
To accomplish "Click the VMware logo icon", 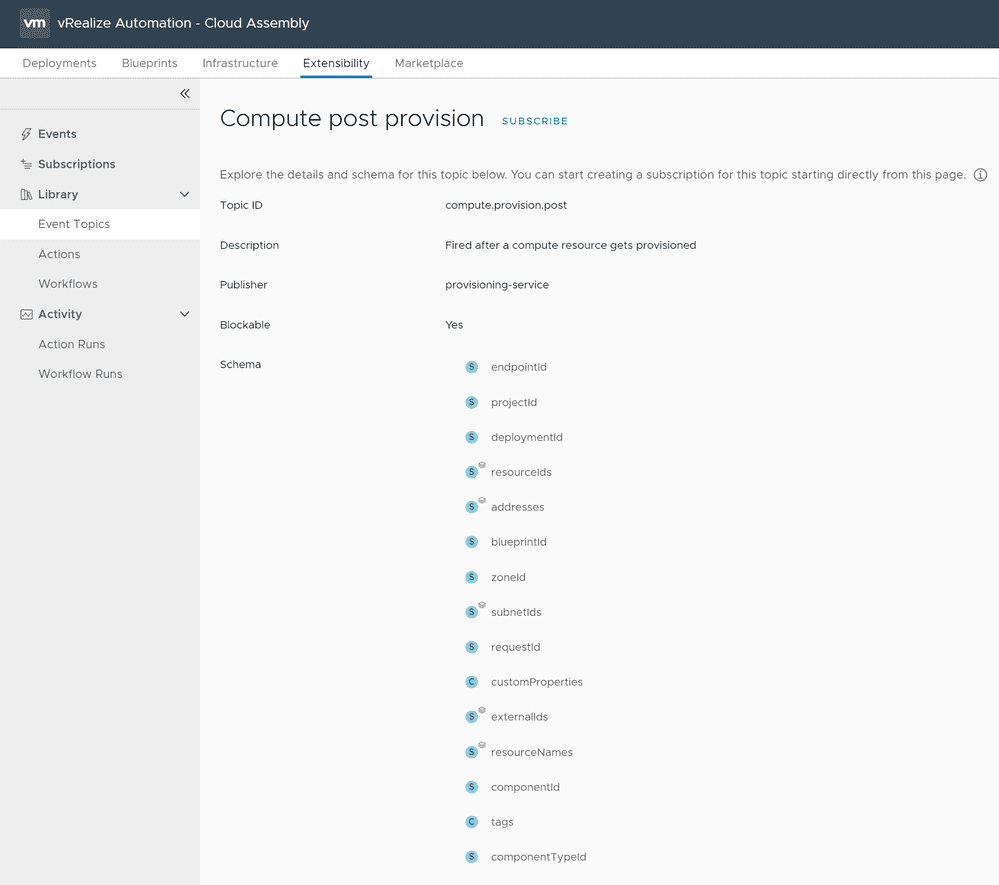I will click(x=35, y=23).
